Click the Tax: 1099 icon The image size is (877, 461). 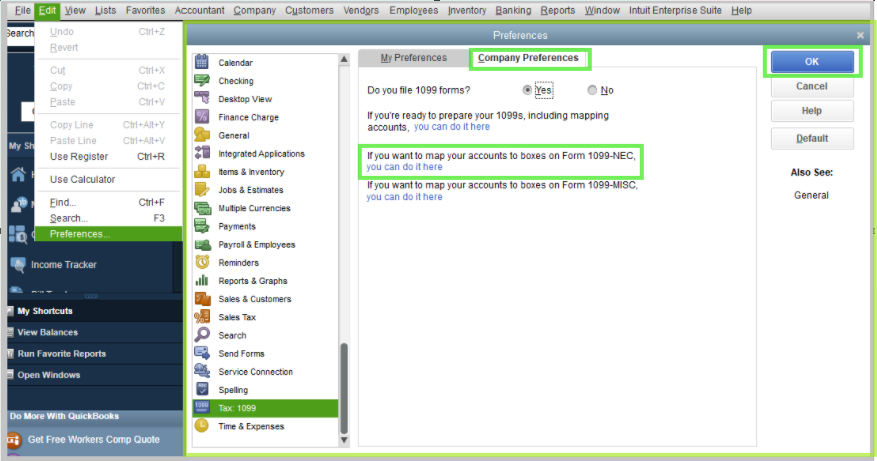pos(202,407)
